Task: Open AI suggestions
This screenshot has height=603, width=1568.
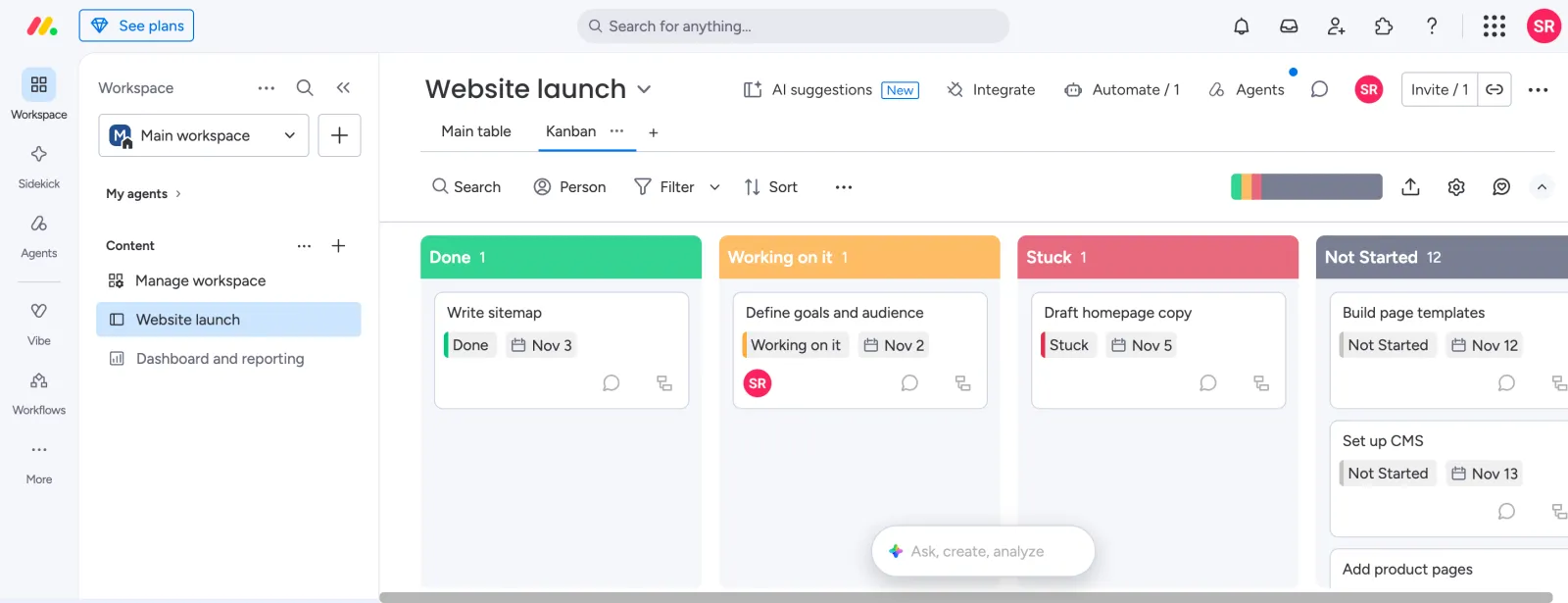Action: pos(830,89)
